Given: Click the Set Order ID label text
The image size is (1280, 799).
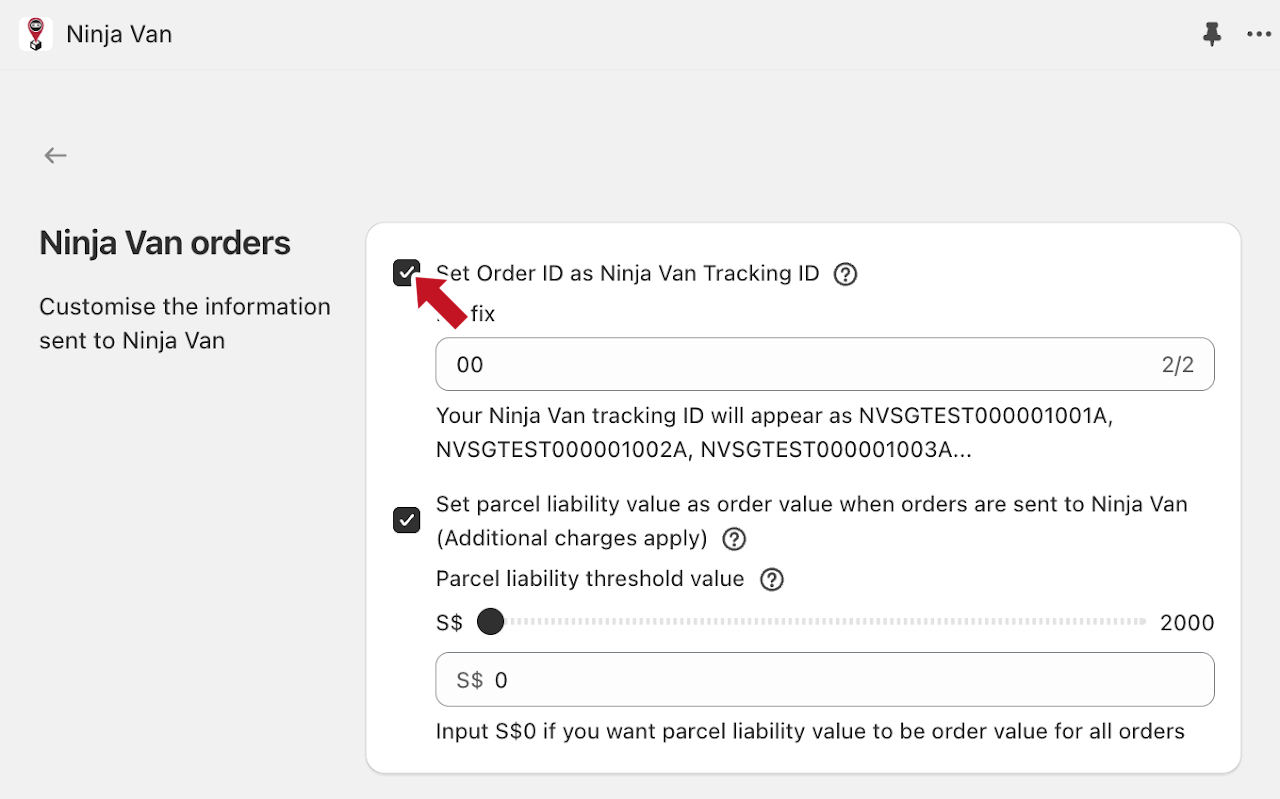Looking at the screenshot, I should (x=630, y=274).
